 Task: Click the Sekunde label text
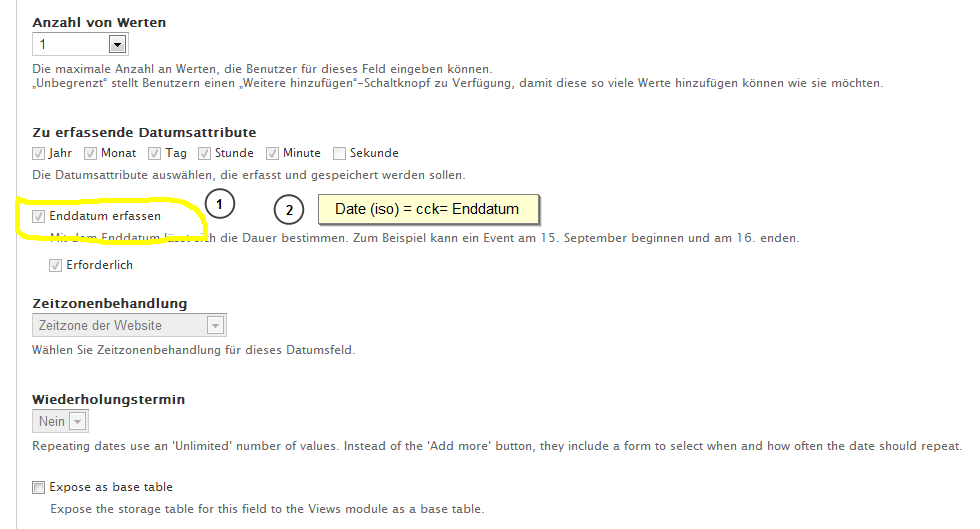coord(374,153)
